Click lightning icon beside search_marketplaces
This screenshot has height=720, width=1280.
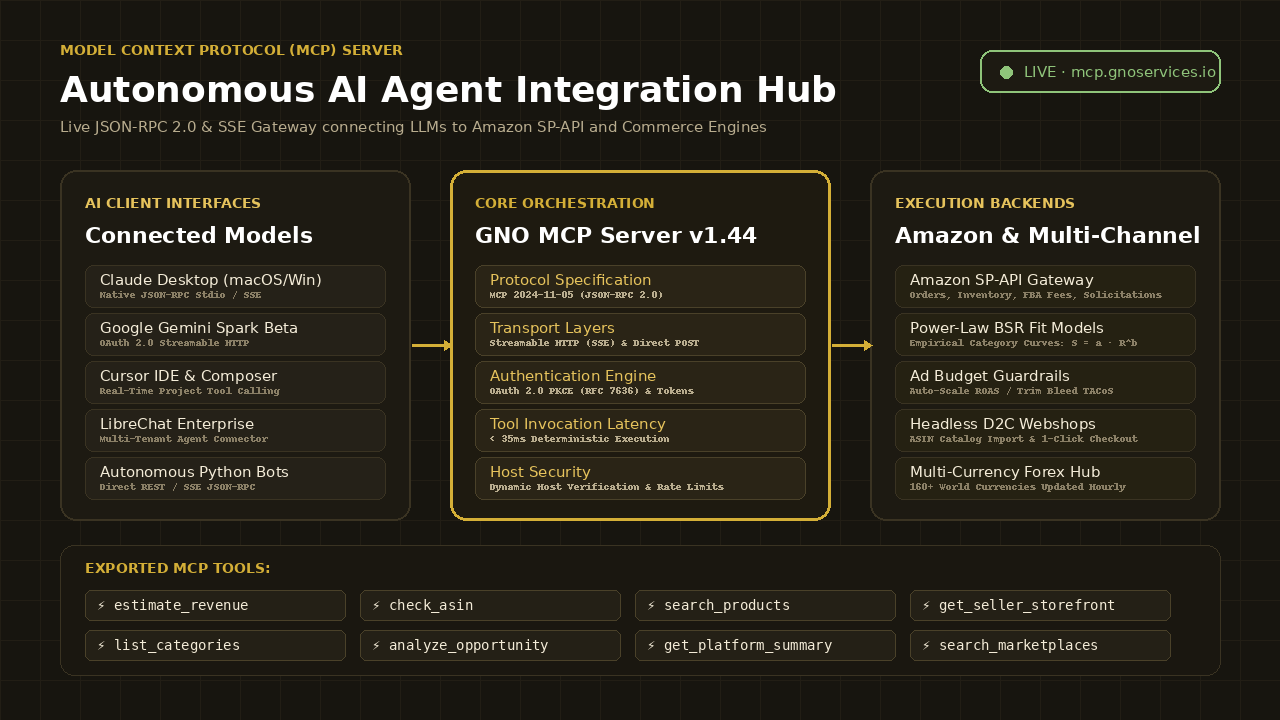pyautogui.click(x=926, y=646)
